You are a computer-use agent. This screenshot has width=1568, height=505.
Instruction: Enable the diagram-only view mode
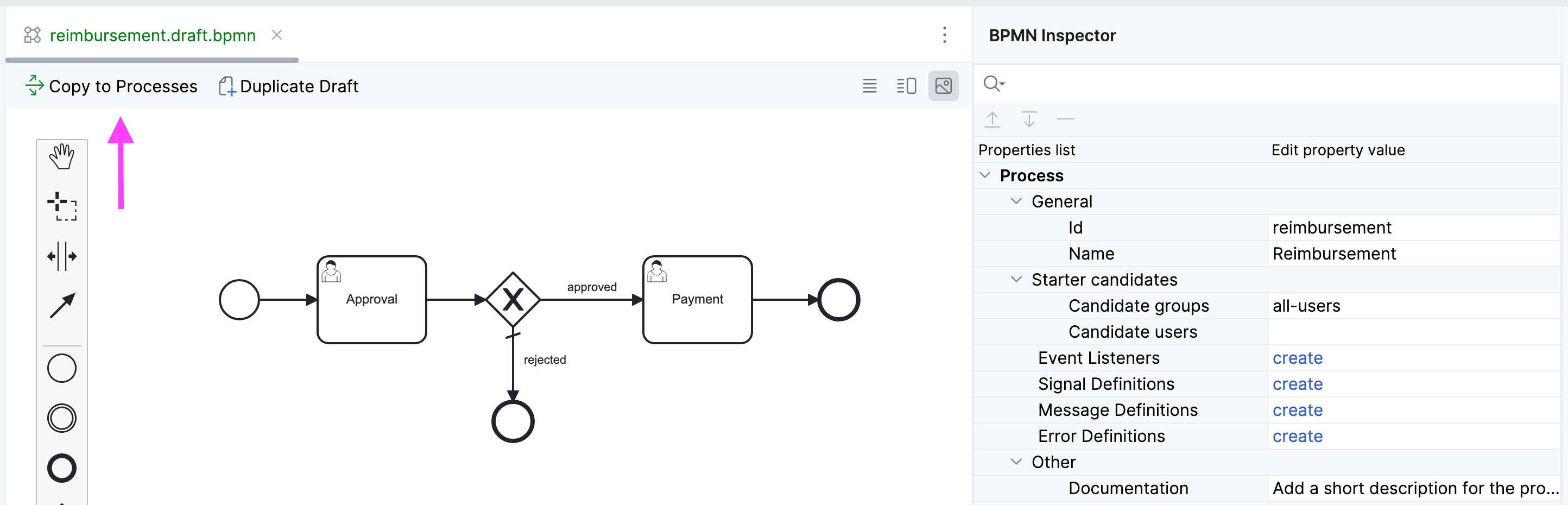tap(943, 86)
